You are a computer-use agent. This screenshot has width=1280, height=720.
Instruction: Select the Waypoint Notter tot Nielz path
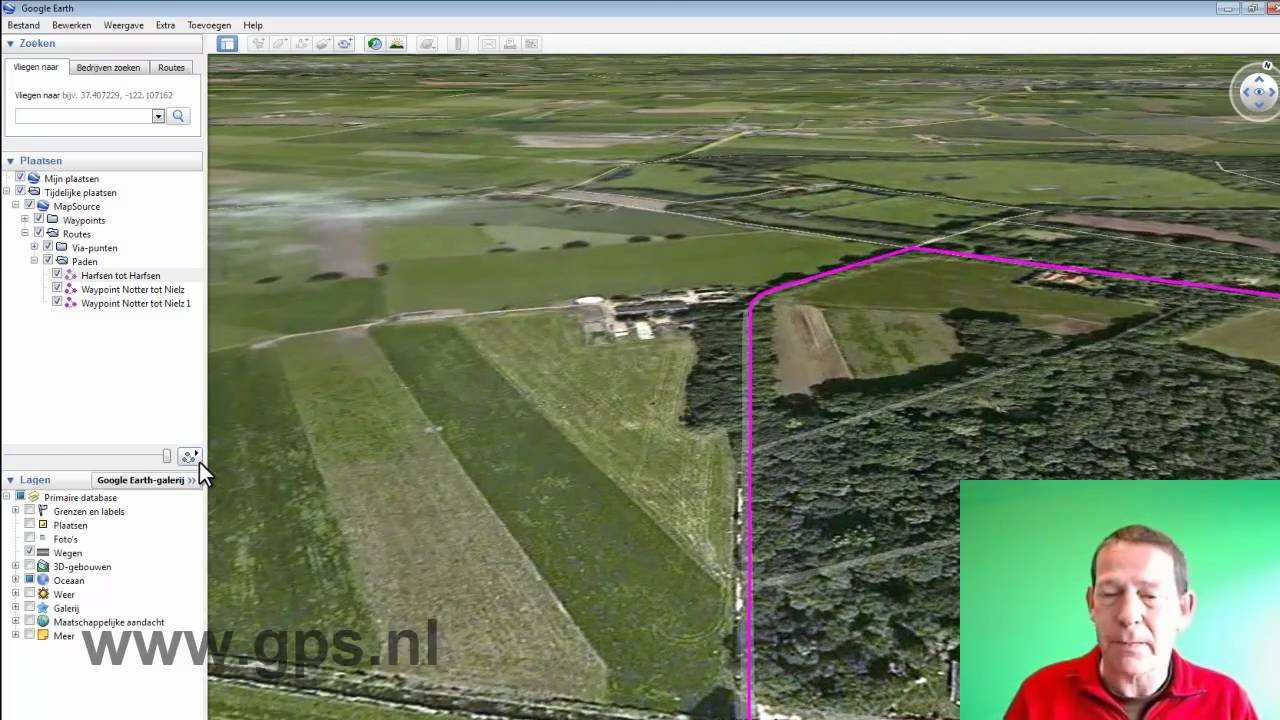132,289
